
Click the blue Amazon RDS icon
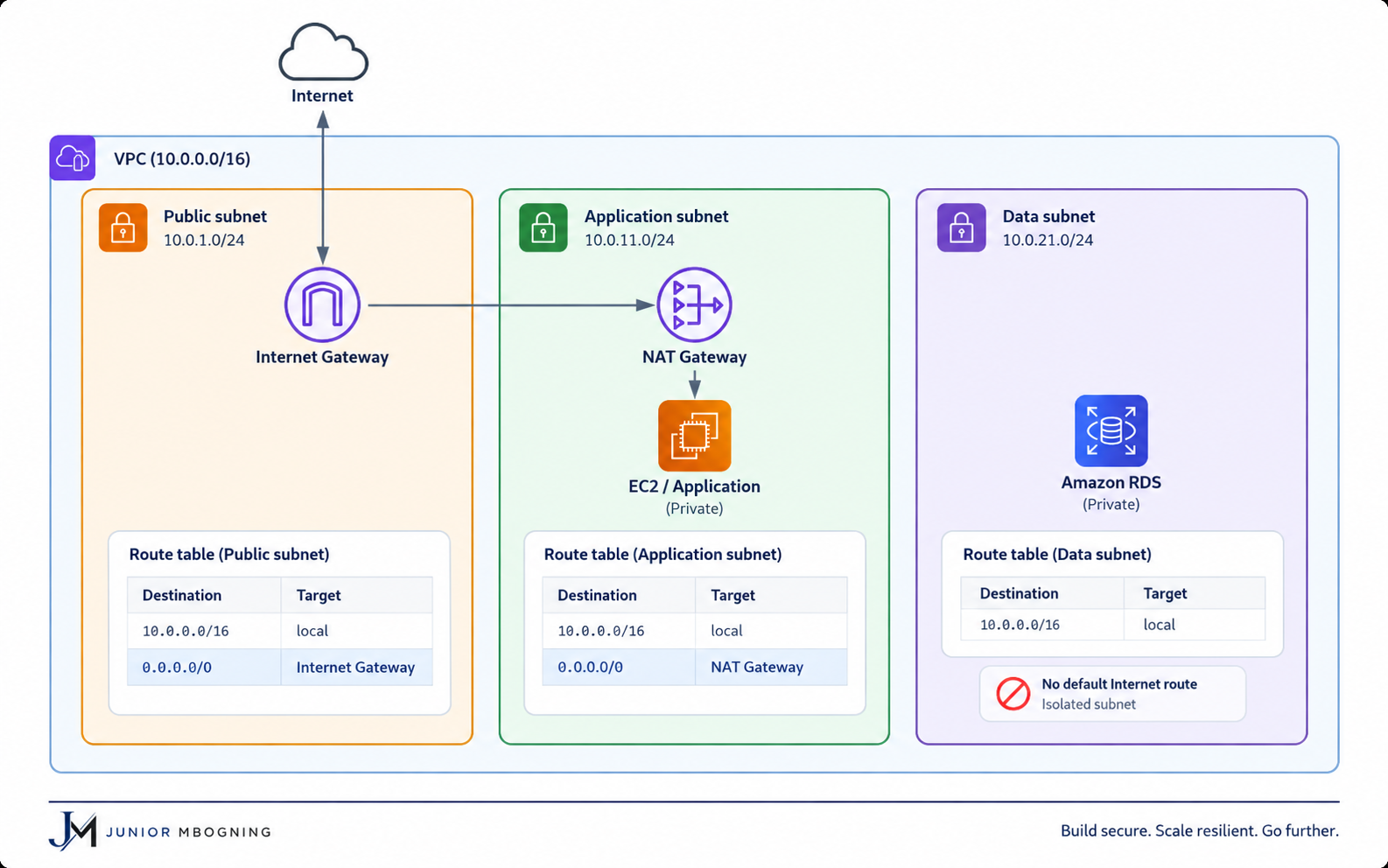point(1111,430)
